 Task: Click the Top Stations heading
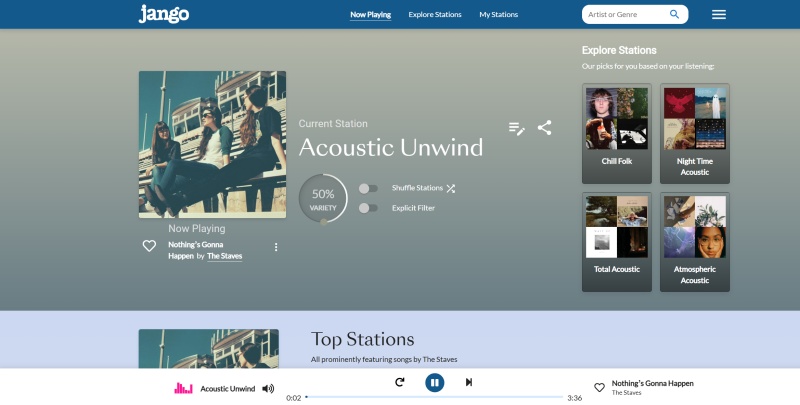[362, 339]
